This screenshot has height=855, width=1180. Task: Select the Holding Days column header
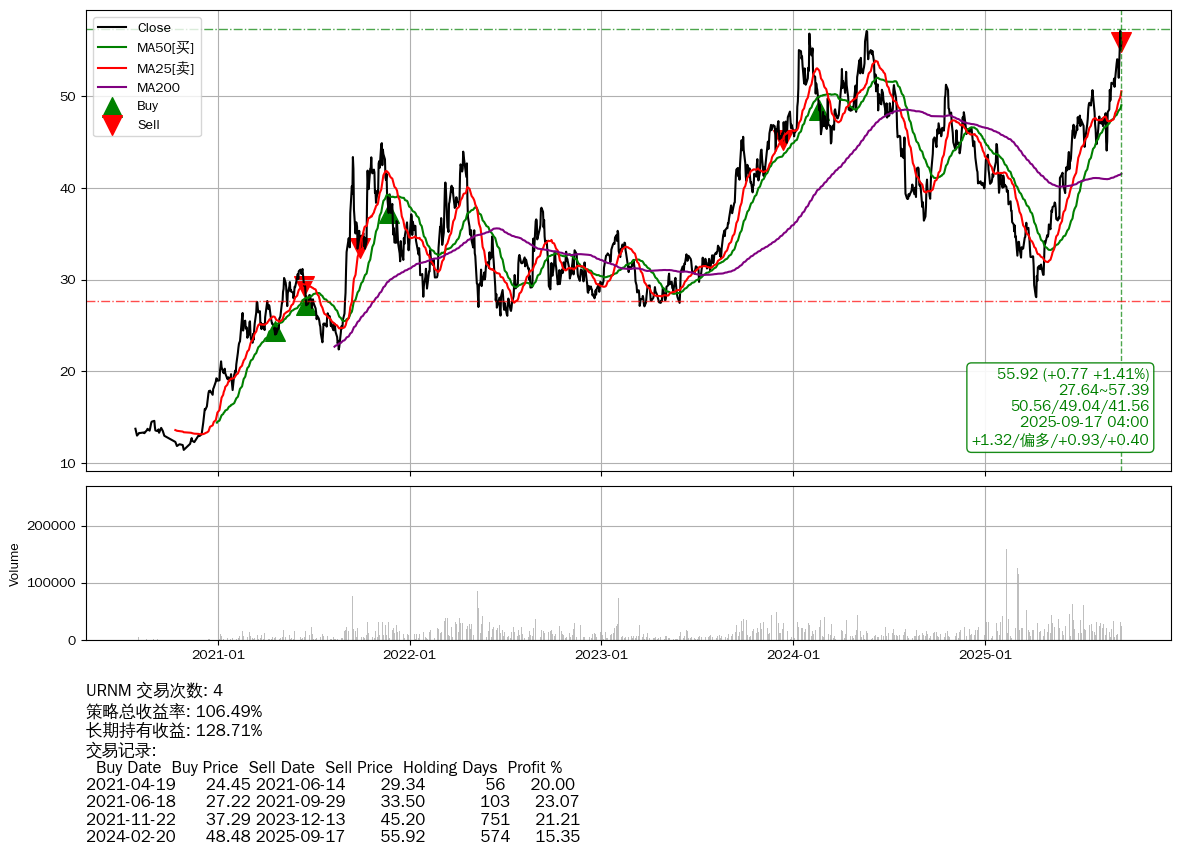[450, 767]
